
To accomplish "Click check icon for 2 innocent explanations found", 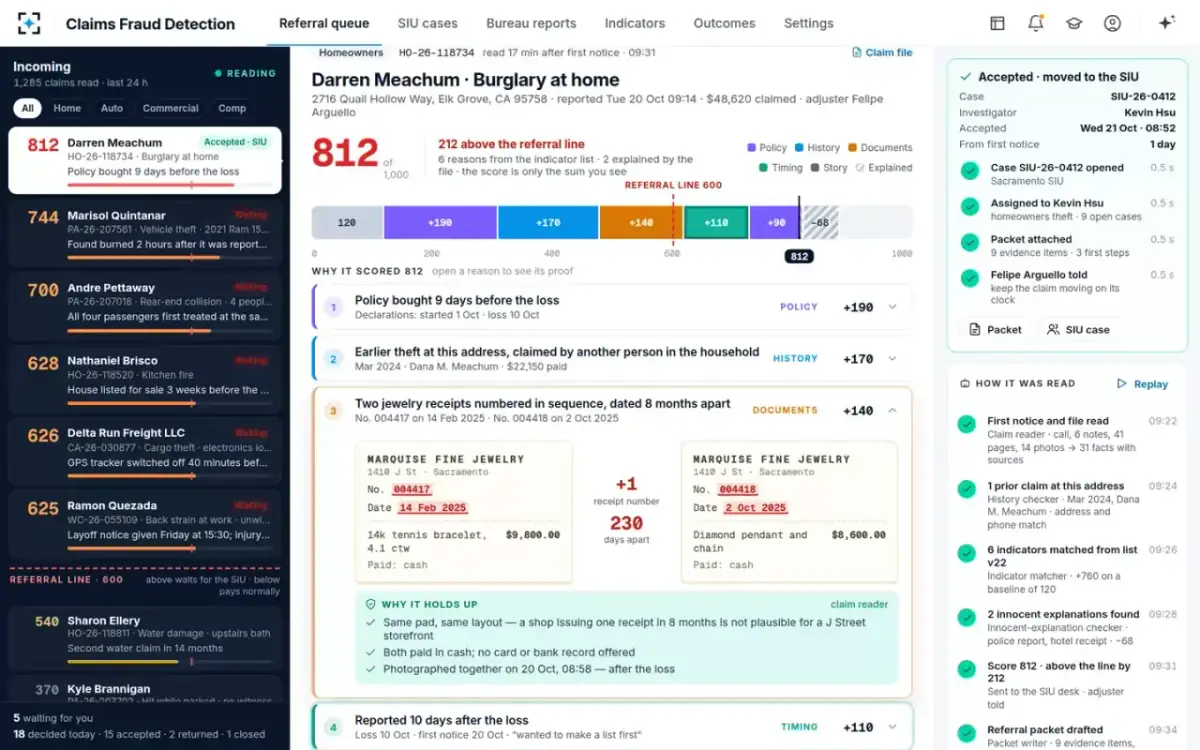I will tap(966, 618).
